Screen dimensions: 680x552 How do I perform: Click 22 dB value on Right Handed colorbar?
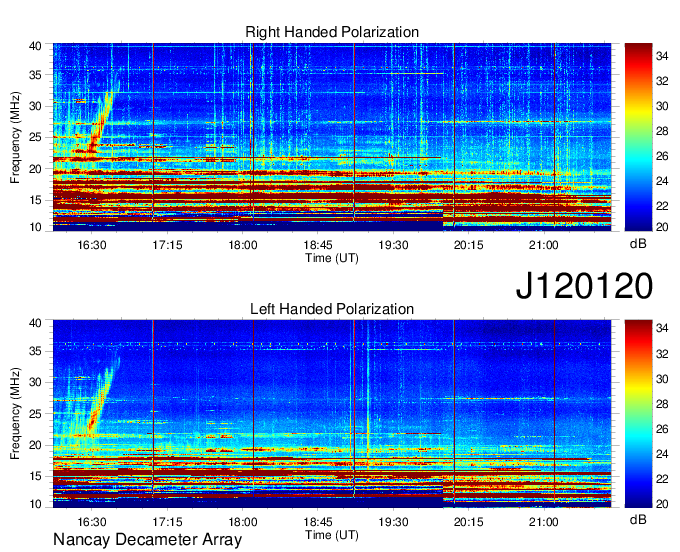coord(662,206)
